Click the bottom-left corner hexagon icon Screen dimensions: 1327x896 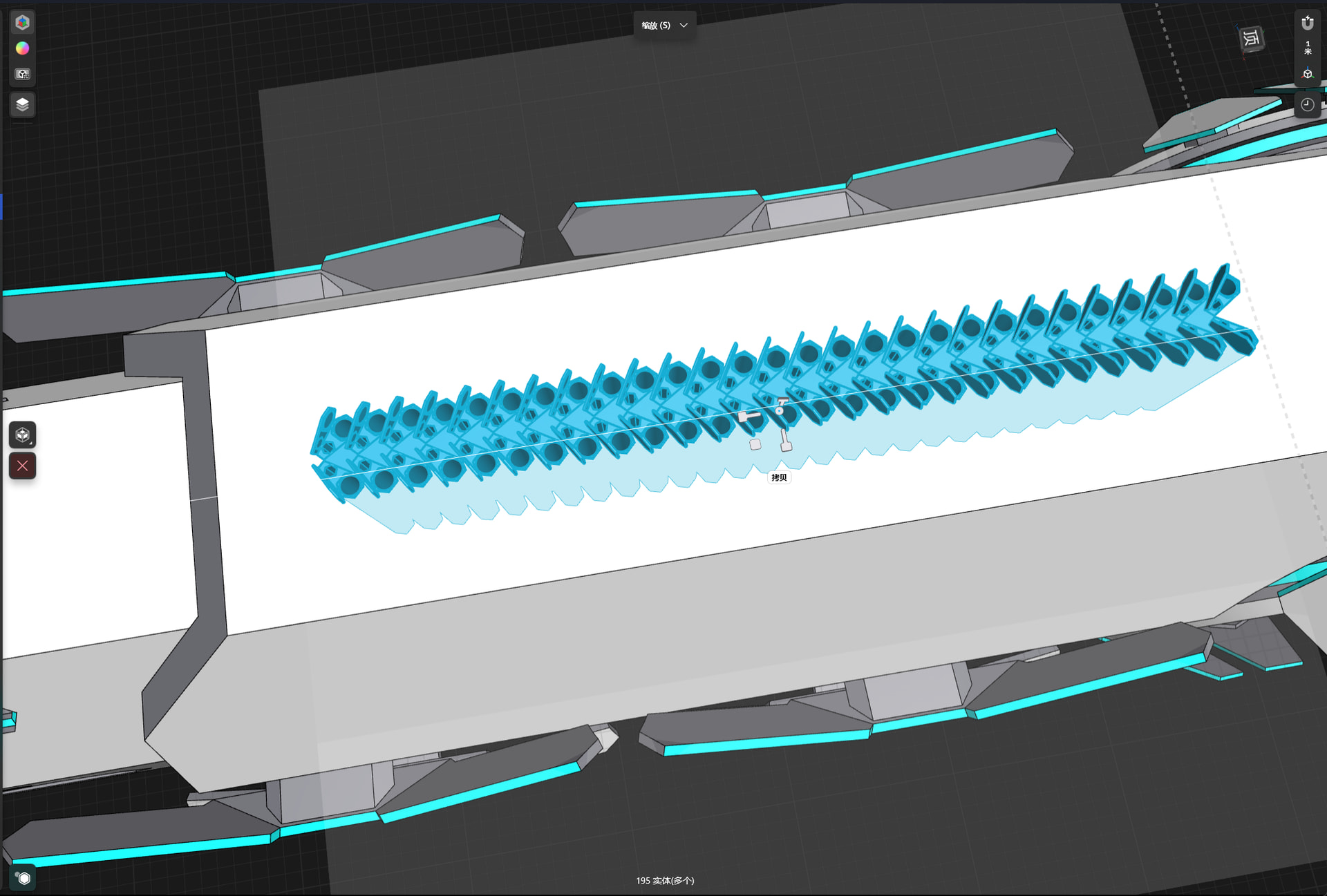point(23,878)
